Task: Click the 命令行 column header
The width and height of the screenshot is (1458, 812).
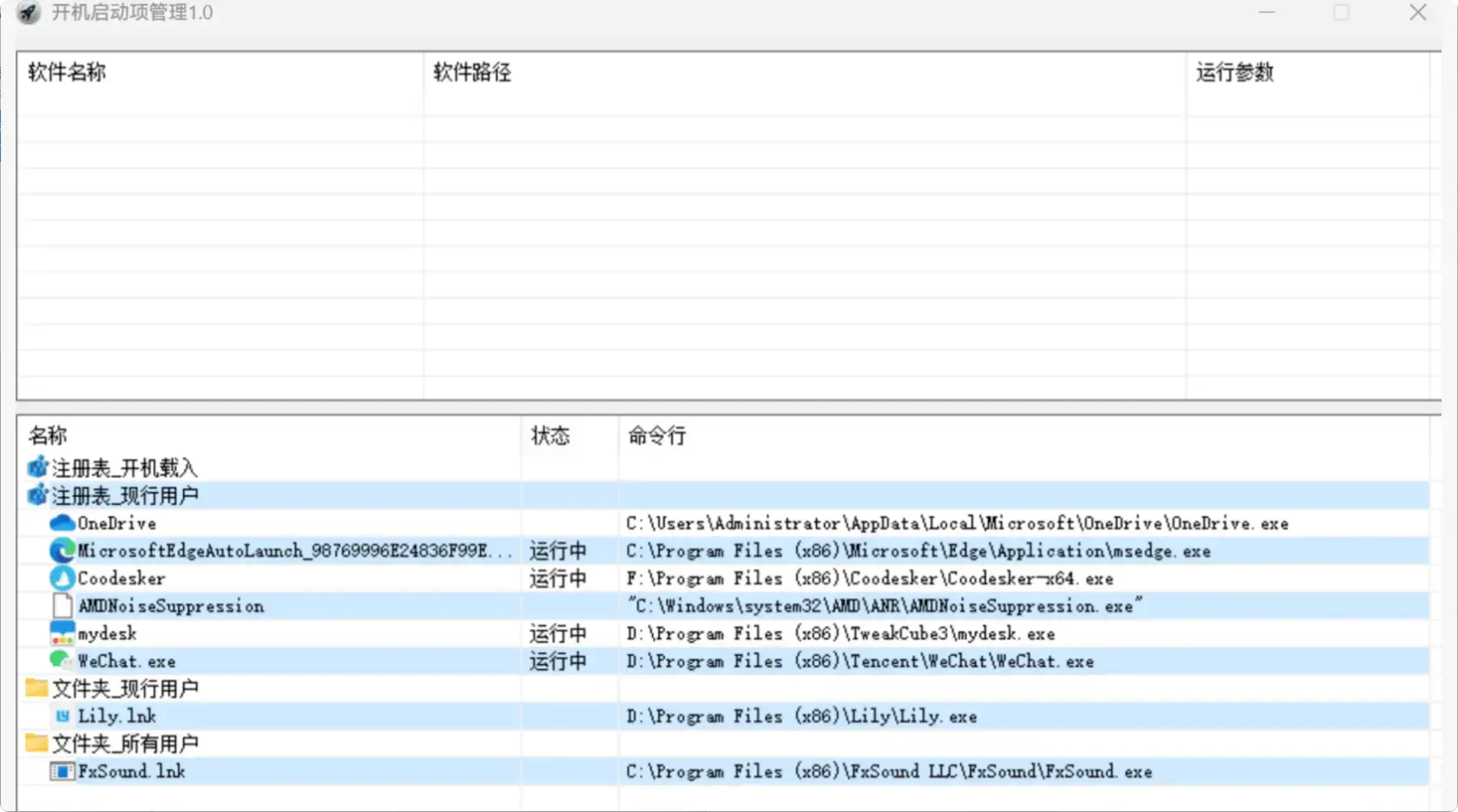Action: (656, 436)
